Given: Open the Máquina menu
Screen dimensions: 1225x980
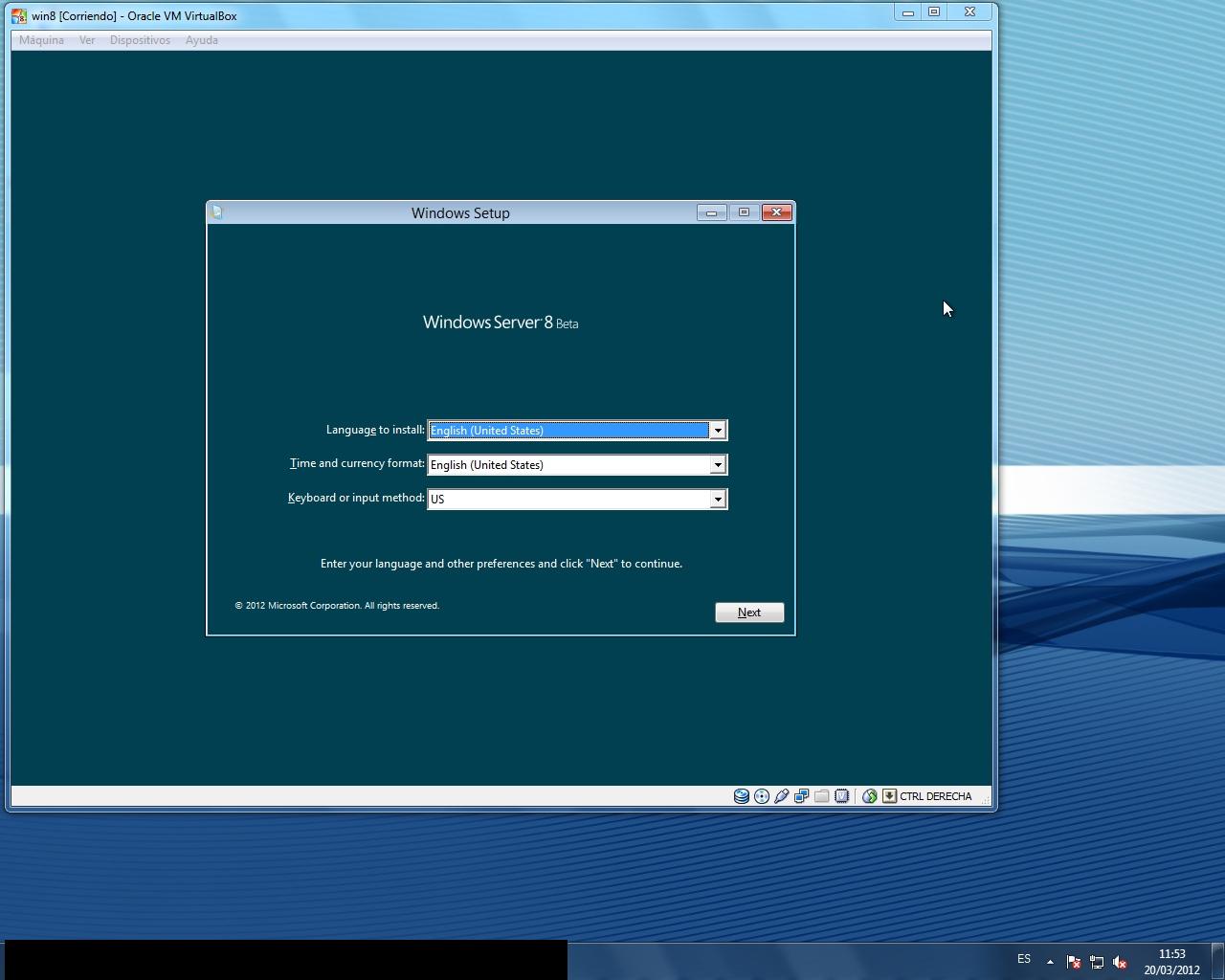Looking at the screenshot, I should (41, 40).
